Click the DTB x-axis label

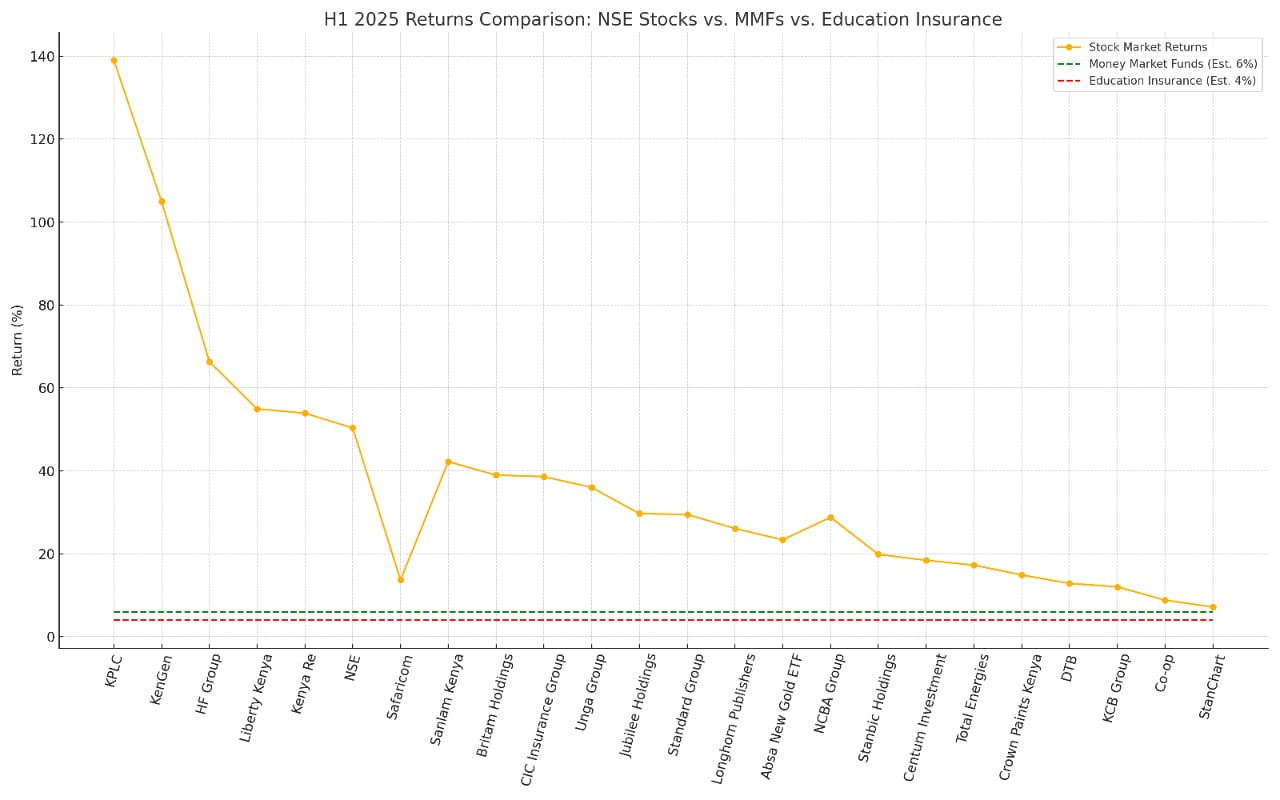pyautogui.click(x=1068, y=667)
